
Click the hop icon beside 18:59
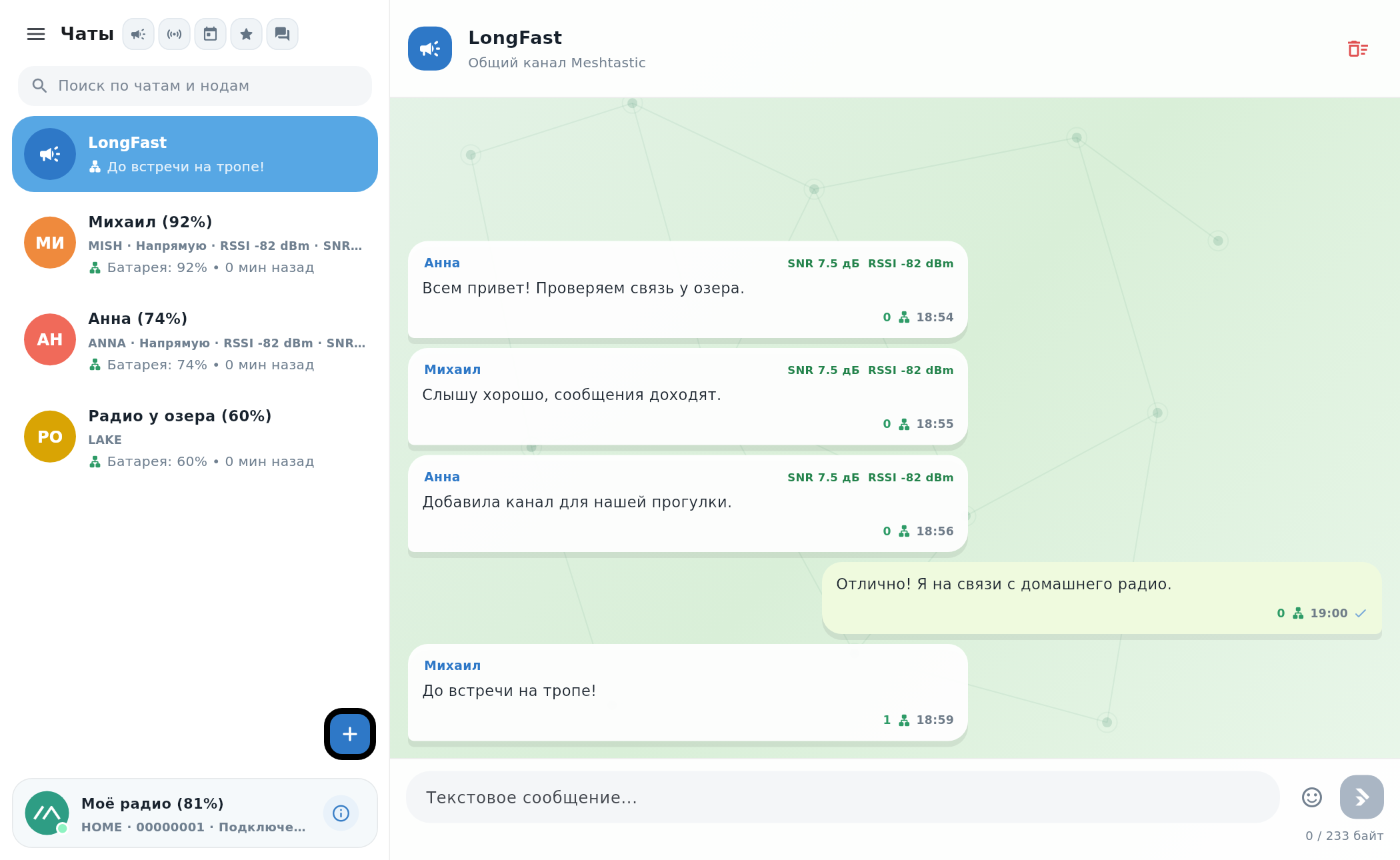tap(904, 720)
